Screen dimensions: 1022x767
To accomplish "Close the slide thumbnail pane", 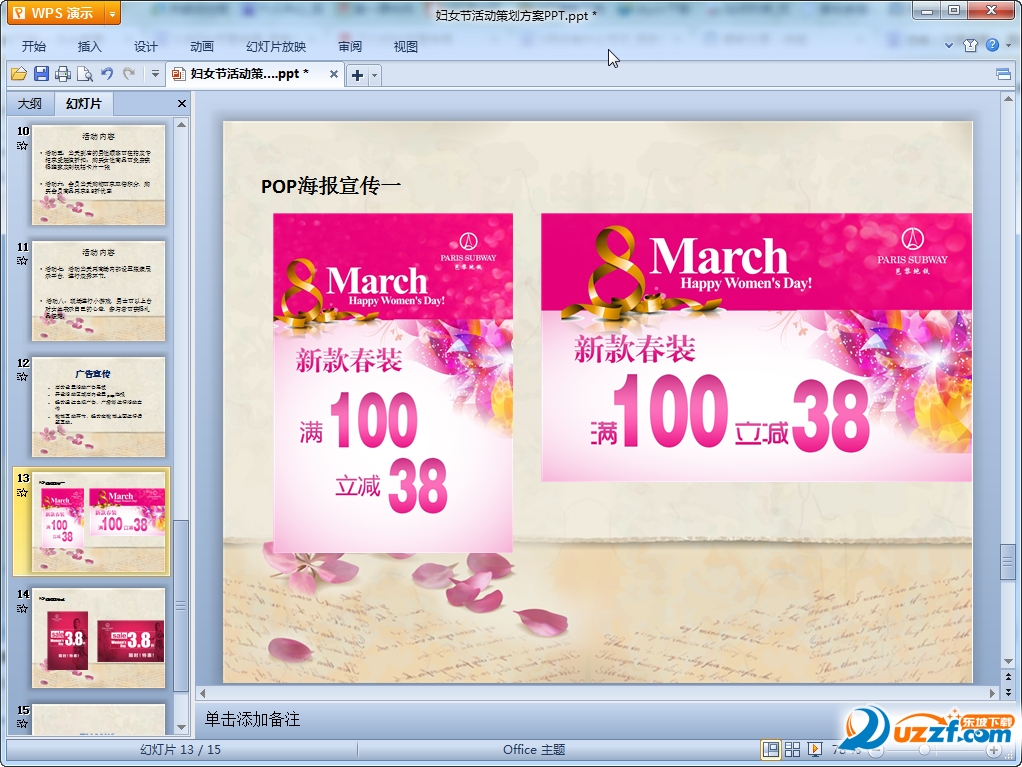I will 182,104.
